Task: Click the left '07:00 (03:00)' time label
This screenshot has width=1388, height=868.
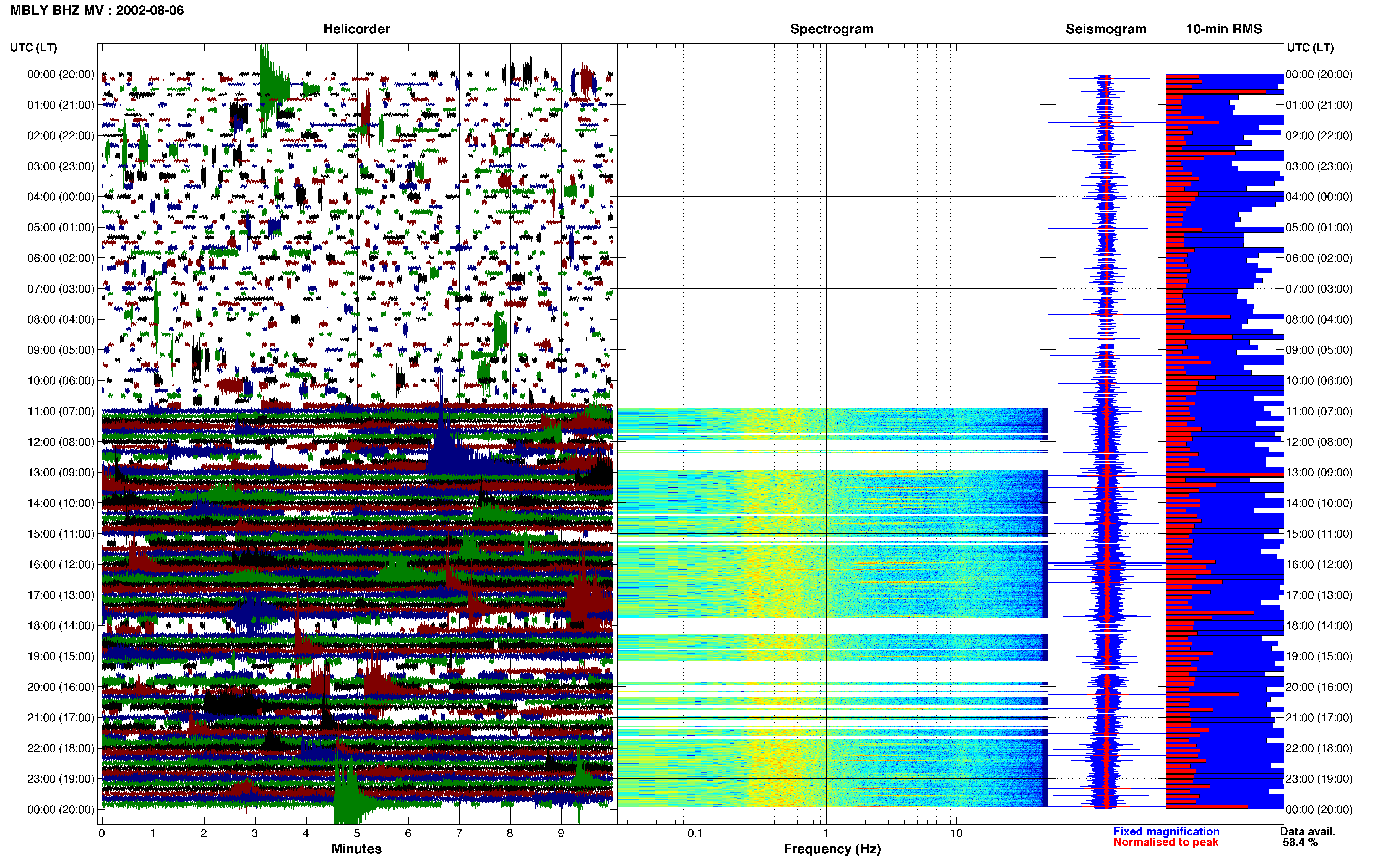Action: [x=61, y=289]
